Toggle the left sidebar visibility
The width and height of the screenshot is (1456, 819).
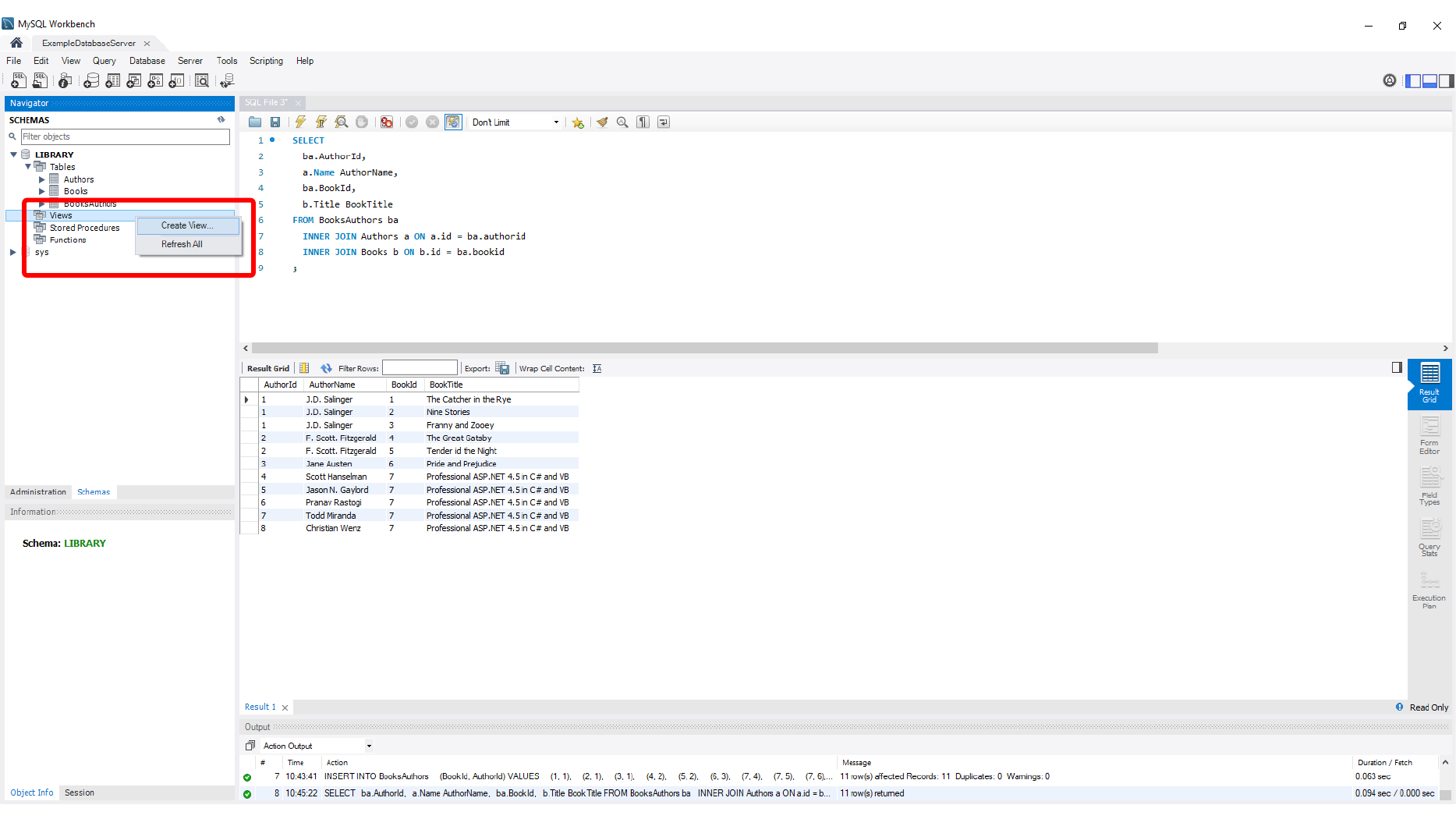(x=1413, y=80)
